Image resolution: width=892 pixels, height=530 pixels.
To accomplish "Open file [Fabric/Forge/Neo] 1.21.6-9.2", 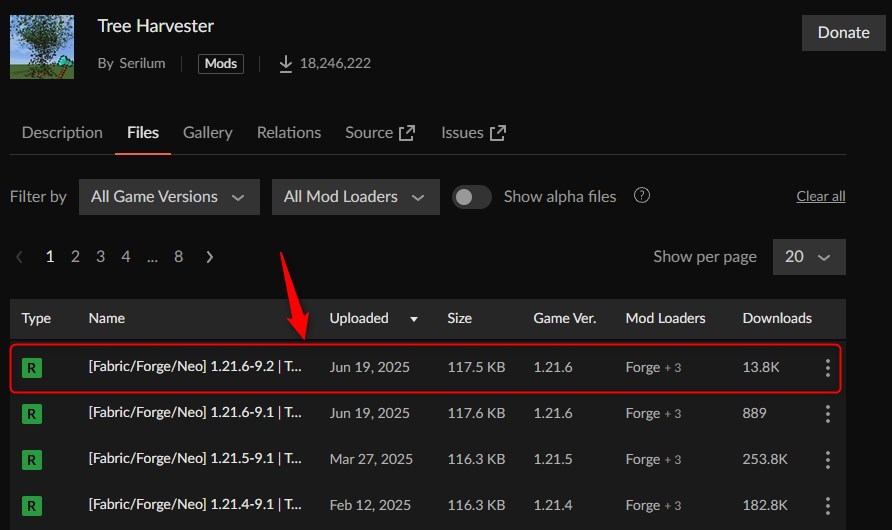I will pos(195,366).
